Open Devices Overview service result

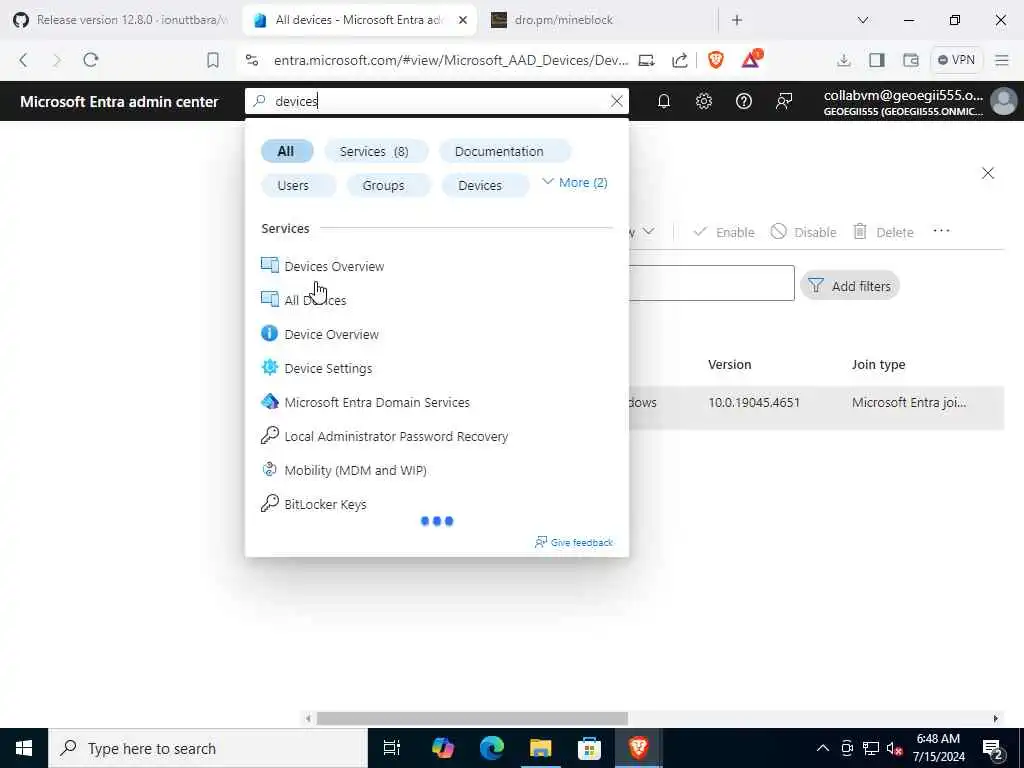tap(323, 266)
